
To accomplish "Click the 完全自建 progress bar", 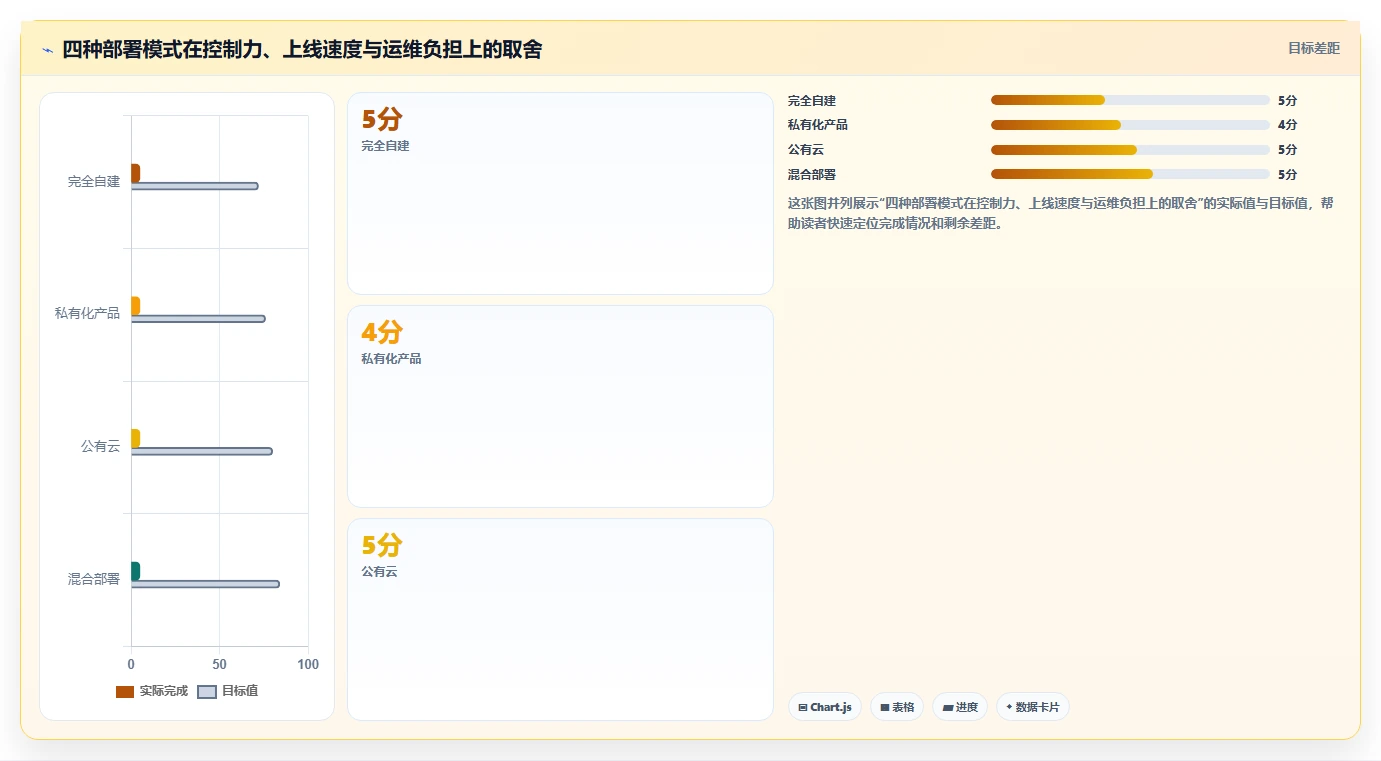I will [x=1130, y=100].
